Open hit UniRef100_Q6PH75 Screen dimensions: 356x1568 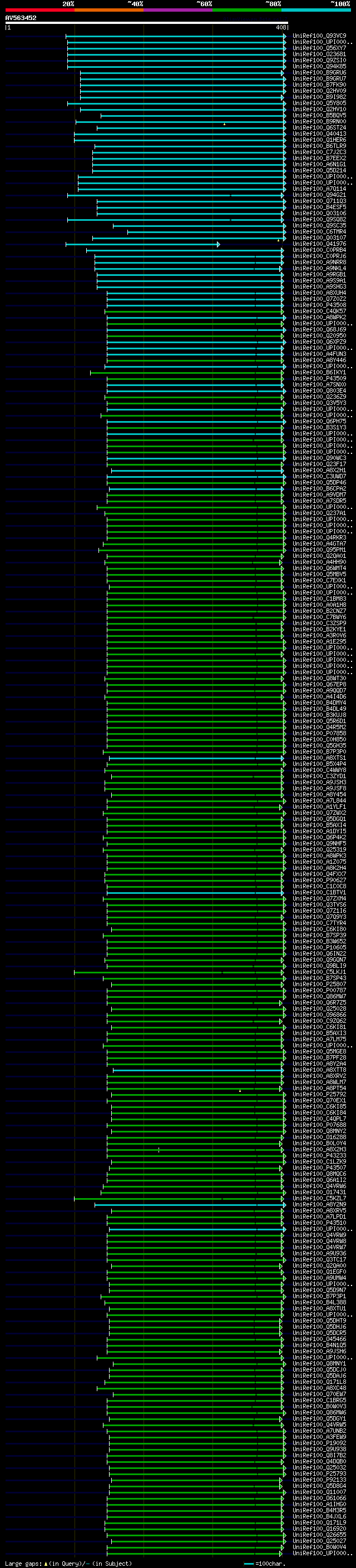coord(319,421)
